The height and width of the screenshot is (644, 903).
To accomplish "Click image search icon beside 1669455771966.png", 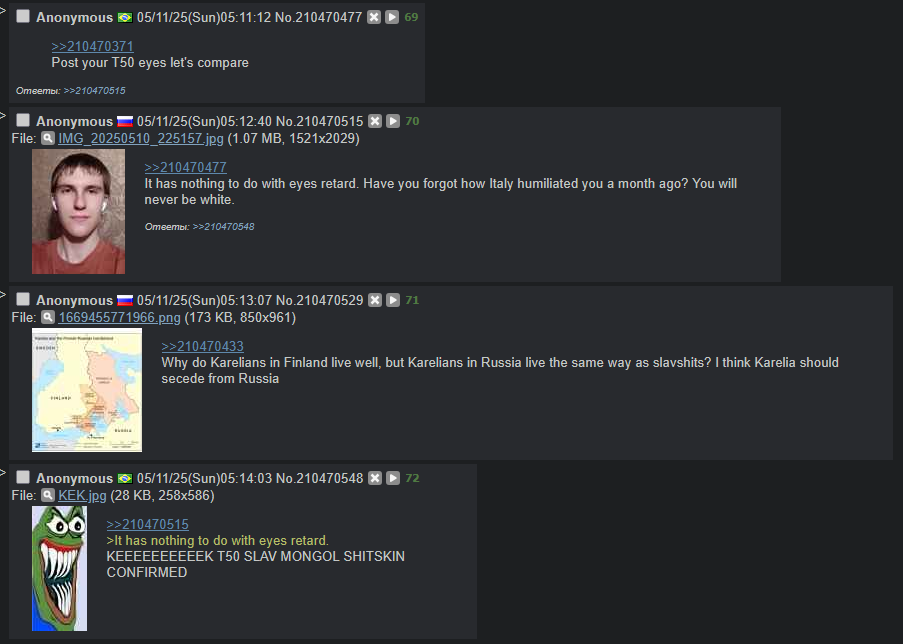I will (x=48, y=317).
